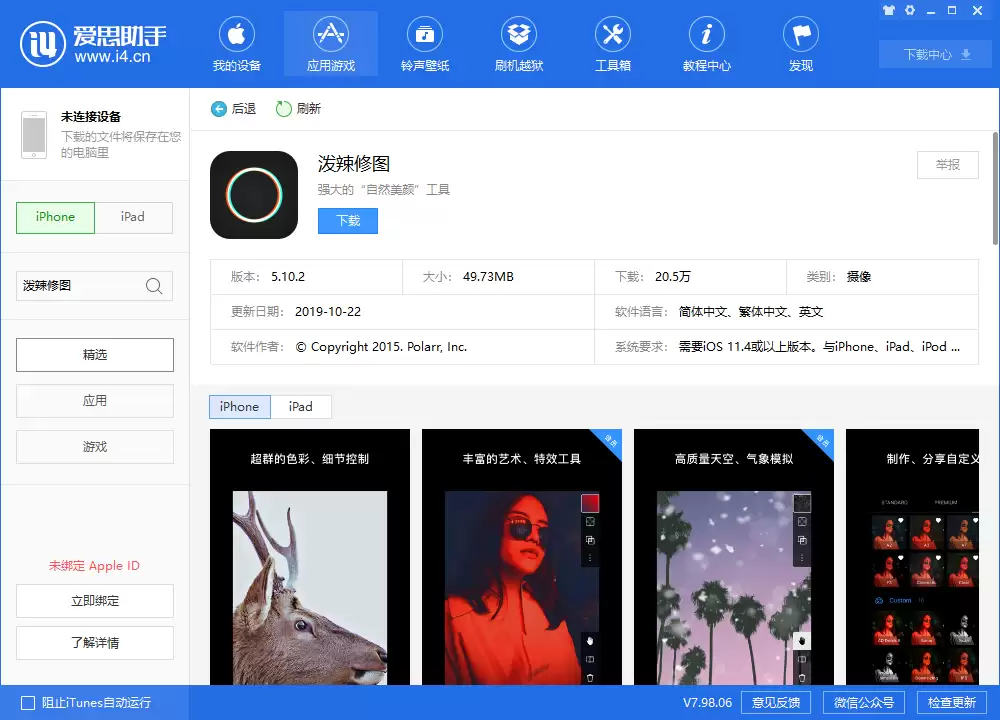This screenshot has width=1000, height=720.
Task: Open the 我的设备 device icon
Action: [237, 44]
